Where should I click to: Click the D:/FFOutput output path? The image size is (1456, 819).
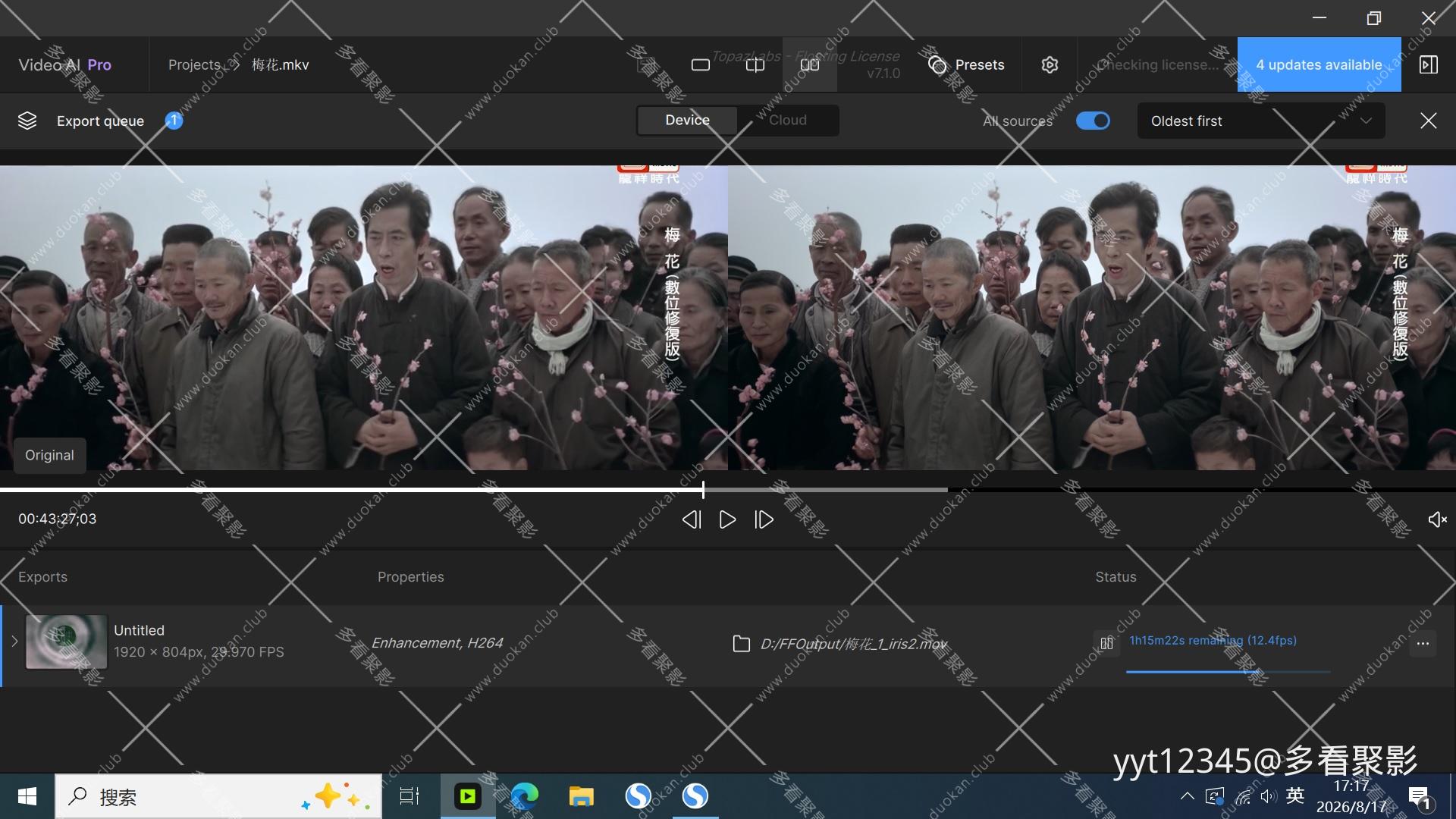coord(854,644)
